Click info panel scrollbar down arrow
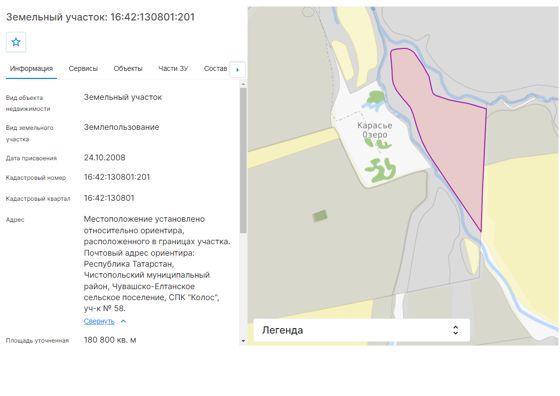The image size is (560, 396). pyautogui.click(x=243, y=341)
